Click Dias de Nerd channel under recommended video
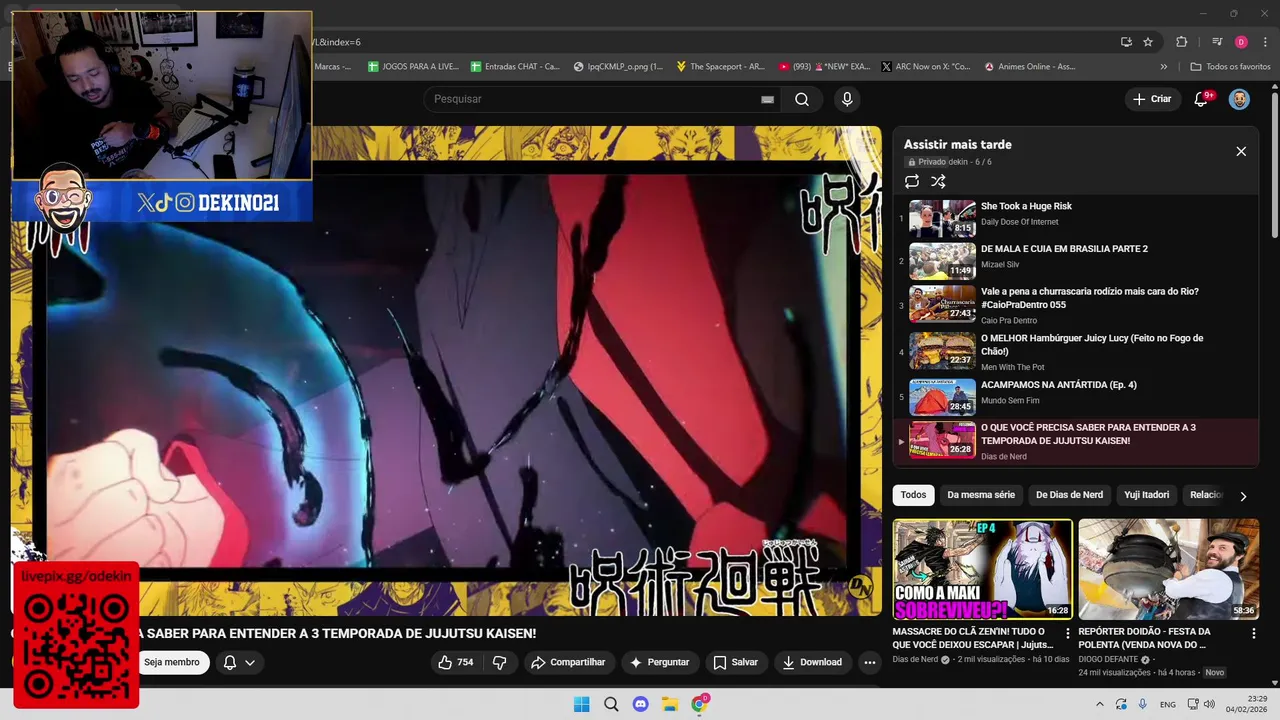 pyautogui.click(x=915, y=660)
